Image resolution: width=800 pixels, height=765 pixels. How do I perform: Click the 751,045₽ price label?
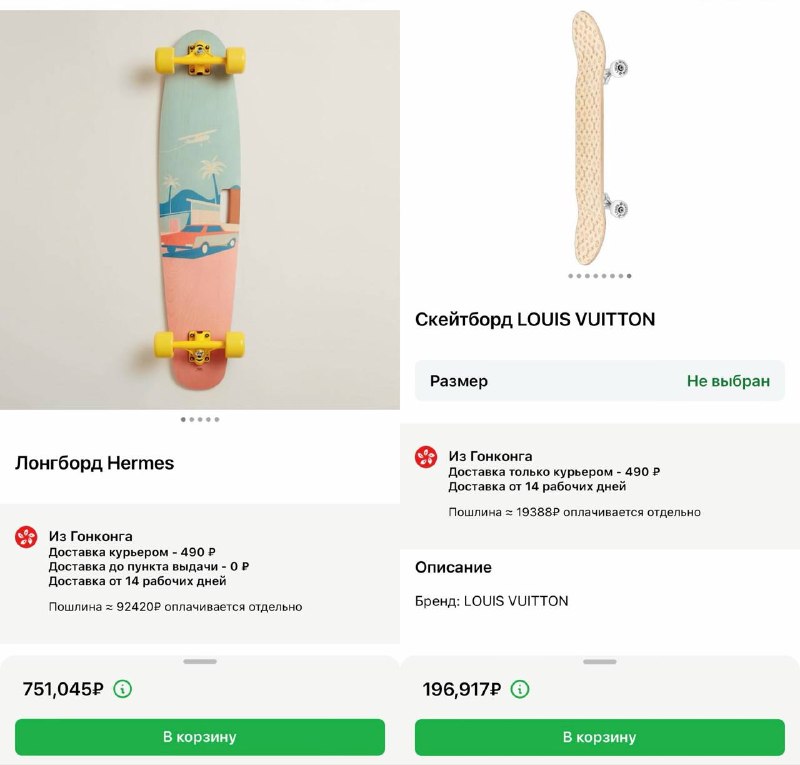click(x=63, y=689)
